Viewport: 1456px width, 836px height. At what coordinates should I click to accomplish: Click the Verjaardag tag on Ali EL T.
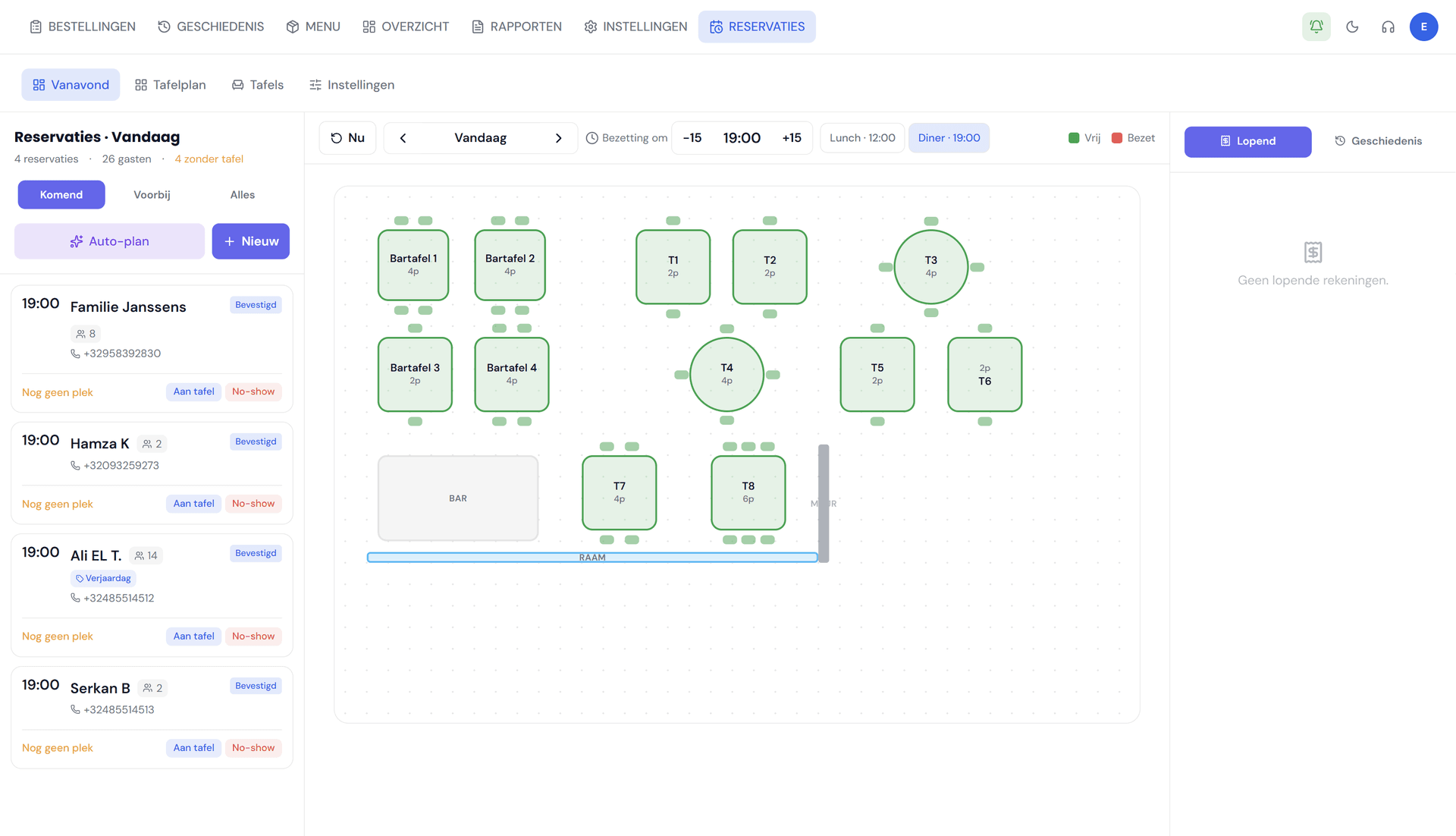pyautogui.click(x=103, y=579)
